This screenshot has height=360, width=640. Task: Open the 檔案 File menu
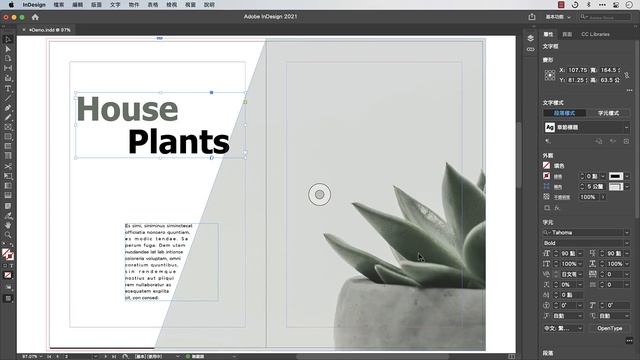point(59,5)
